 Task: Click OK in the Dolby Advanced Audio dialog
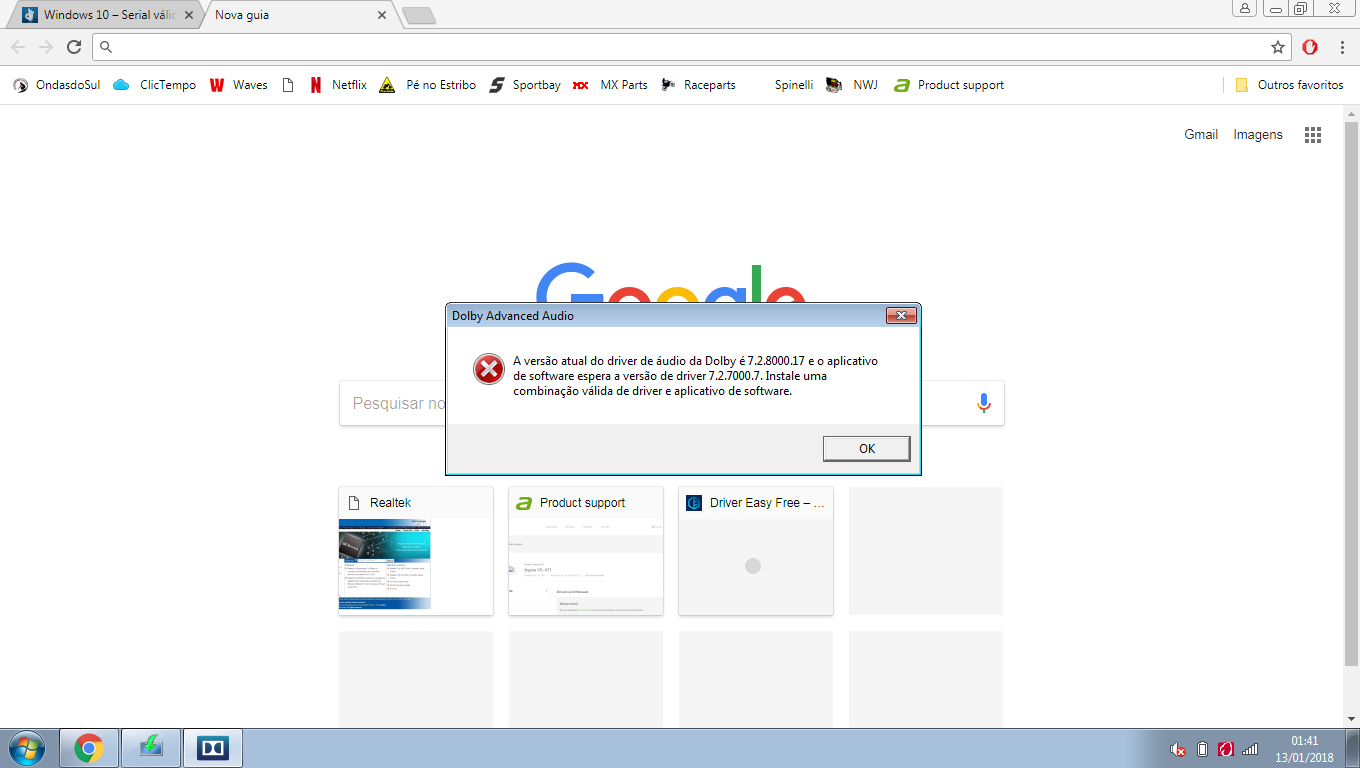click(x=866, y=448)
